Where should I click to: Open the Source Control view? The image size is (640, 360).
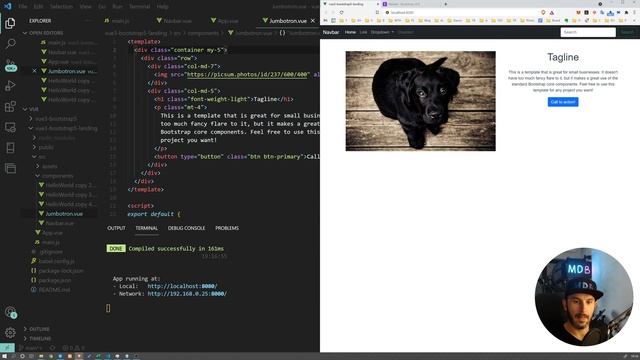point(10,65)
